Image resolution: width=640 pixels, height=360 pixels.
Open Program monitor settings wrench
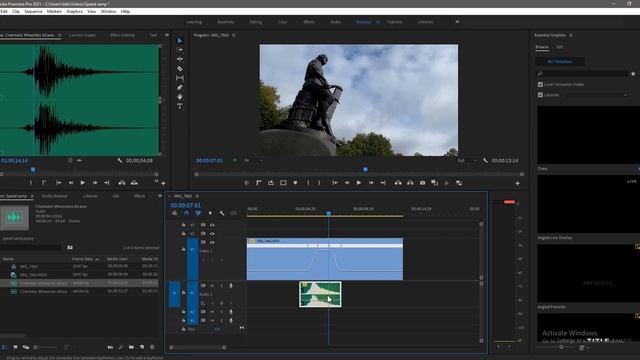tap(485, 161)
